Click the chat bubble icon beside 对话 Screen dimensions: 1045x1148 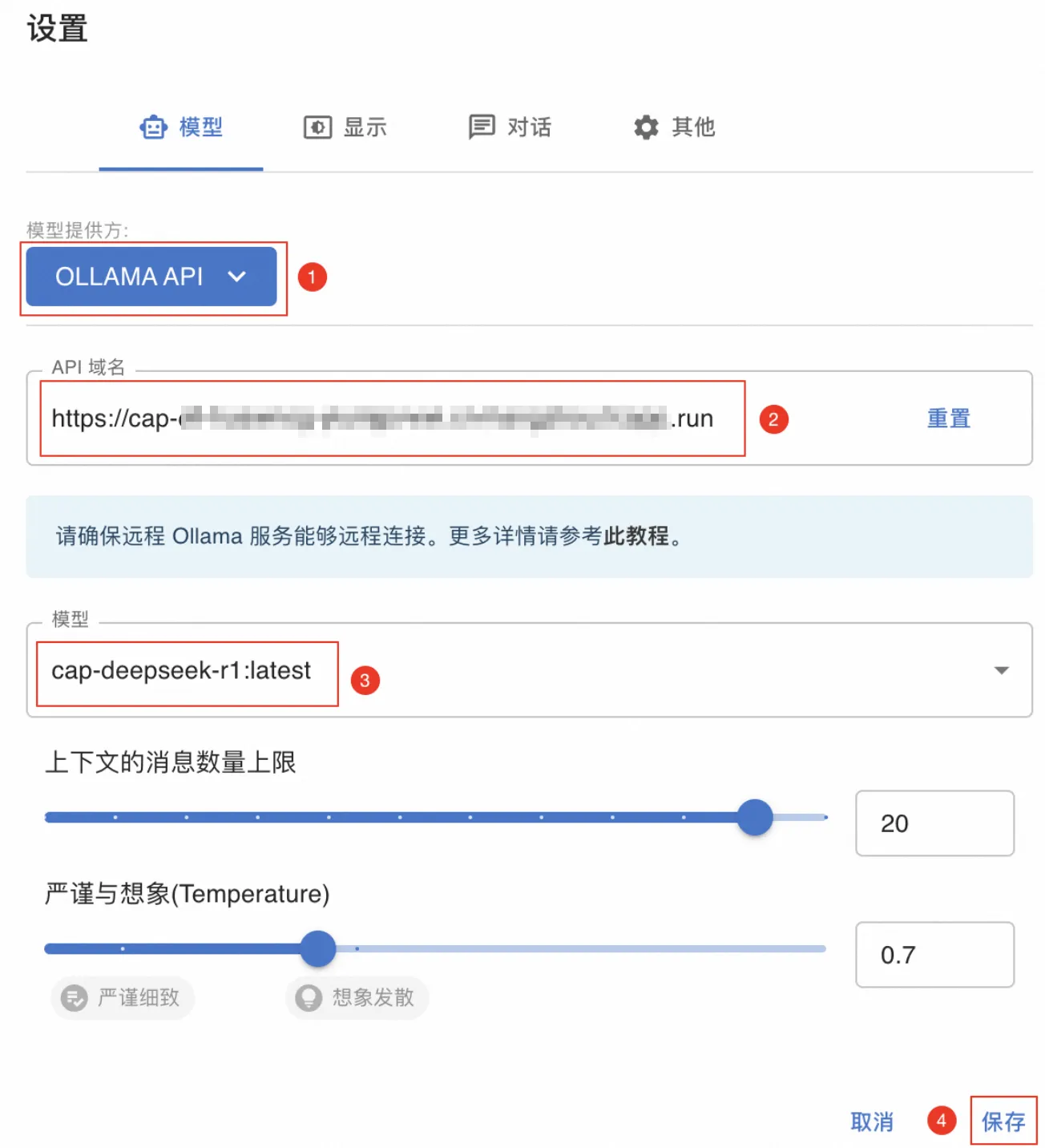(x=482, y=127)
